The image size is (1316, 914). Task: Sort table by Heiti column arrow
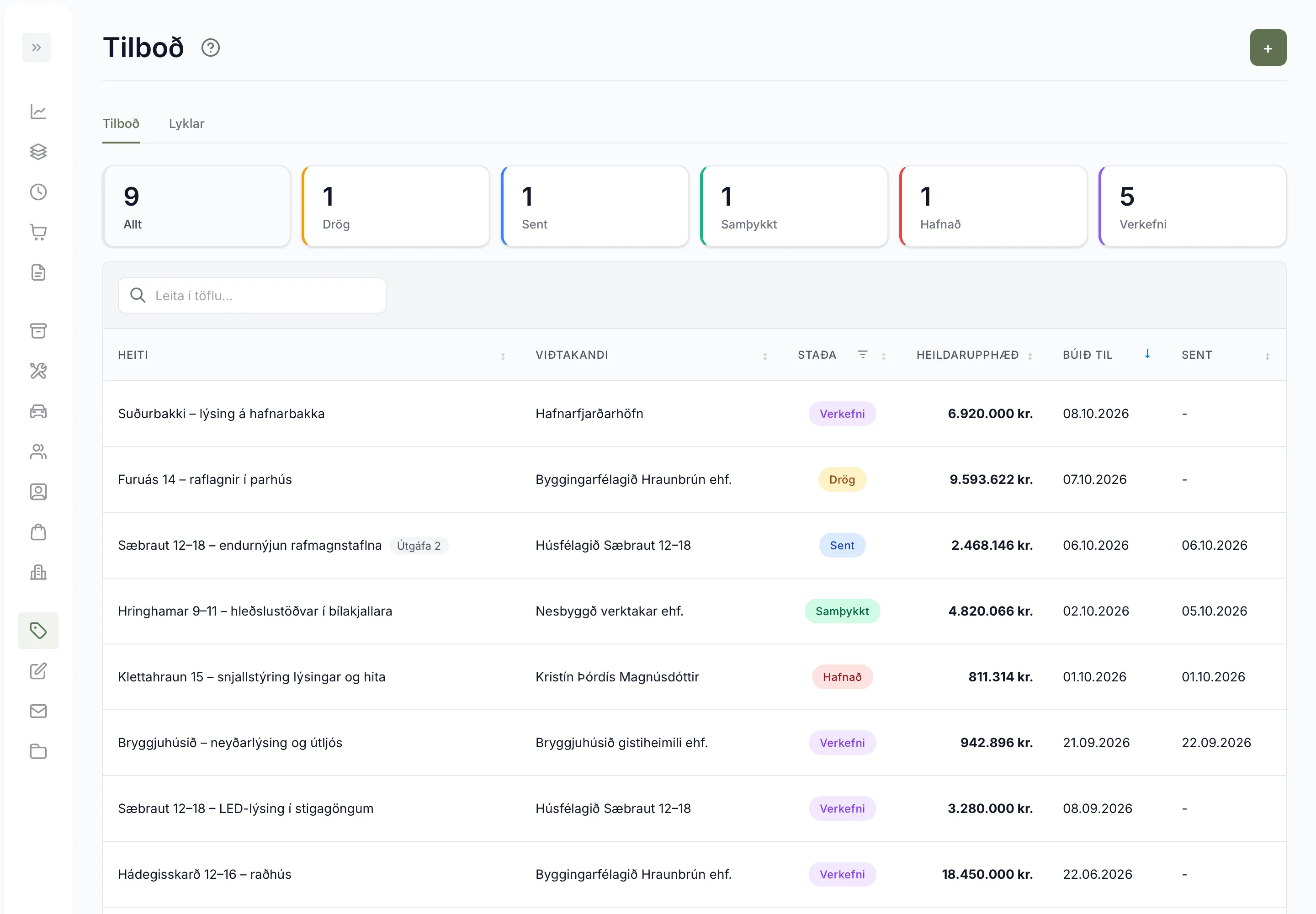[503, 356]
